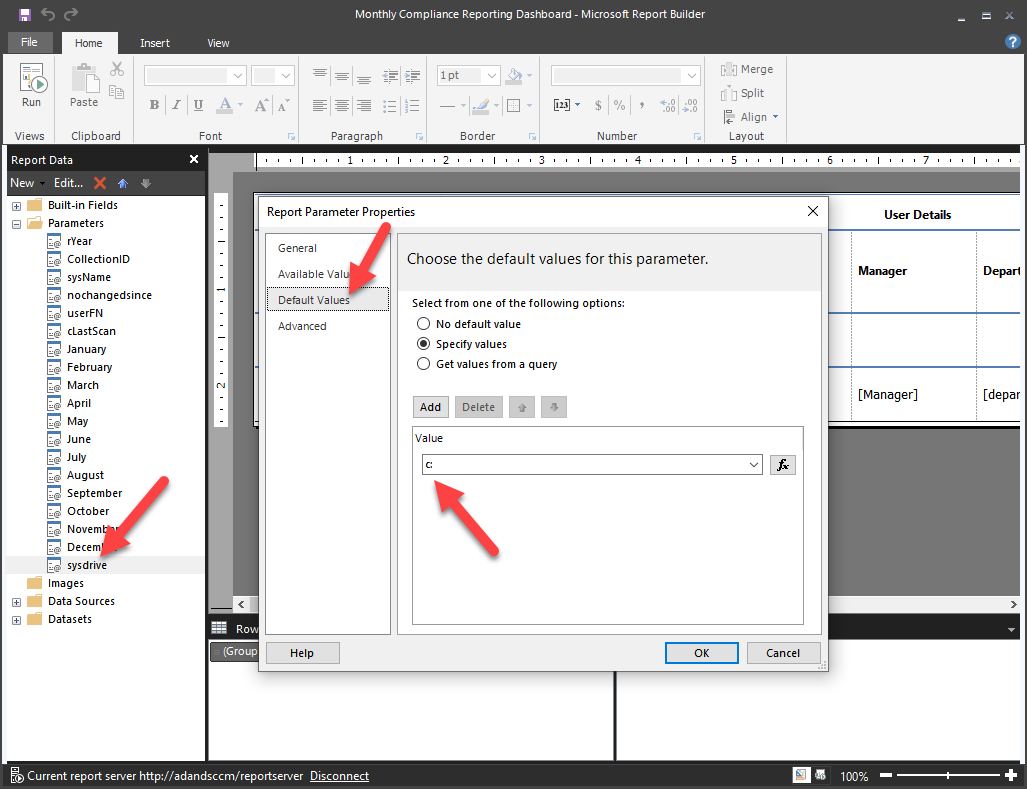
Task: Click Cancel in the dialog
Action: pos(783,653)
